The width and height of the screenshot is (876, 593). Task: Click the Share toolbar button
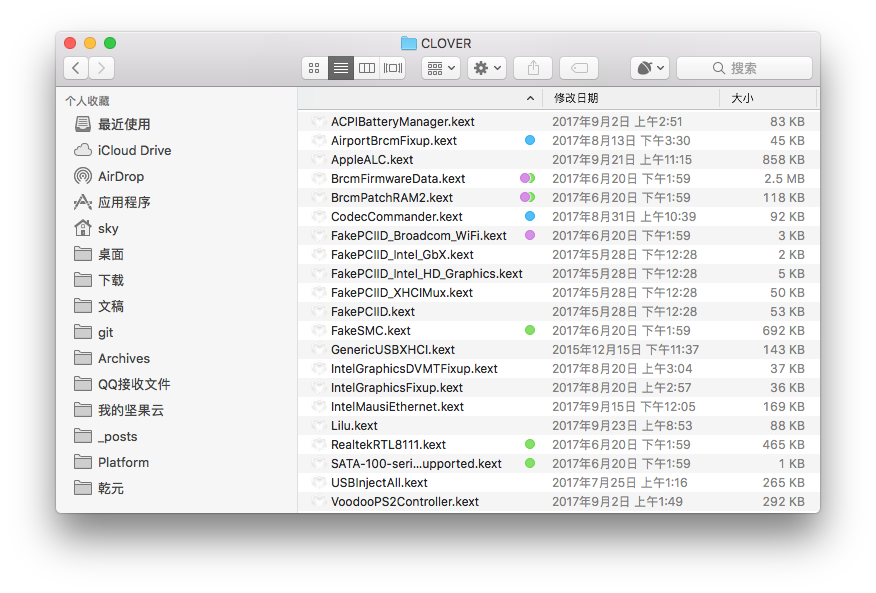pos(533,68)
